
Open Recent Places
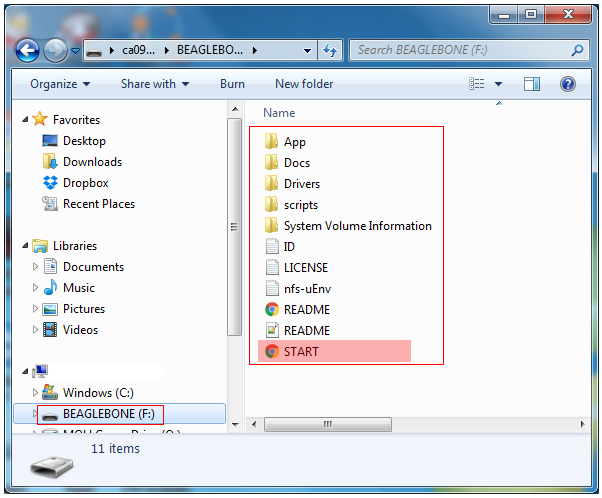99,204
